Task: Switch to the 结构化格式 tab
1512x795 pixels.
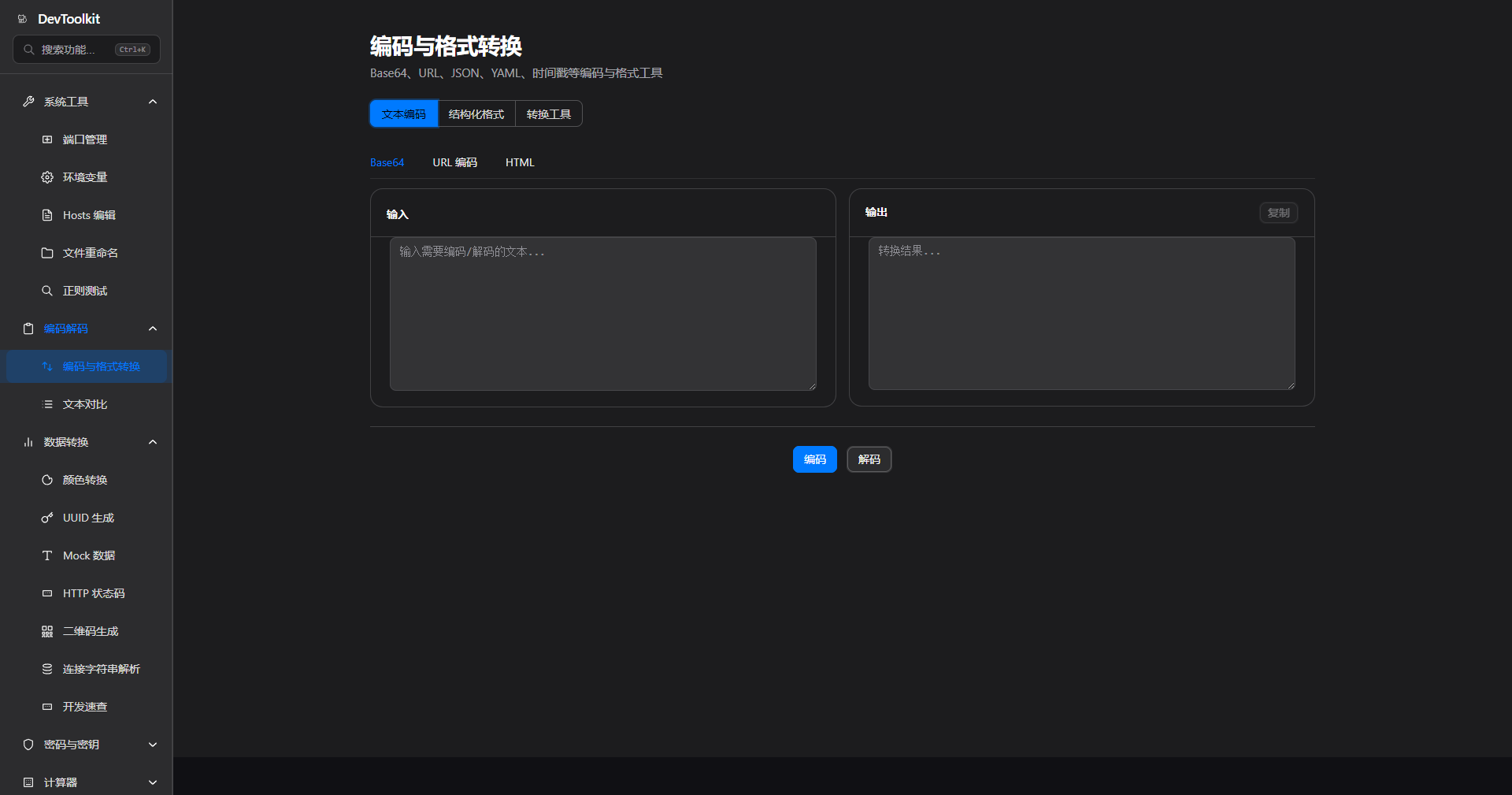Action: (x=476, y=114)
